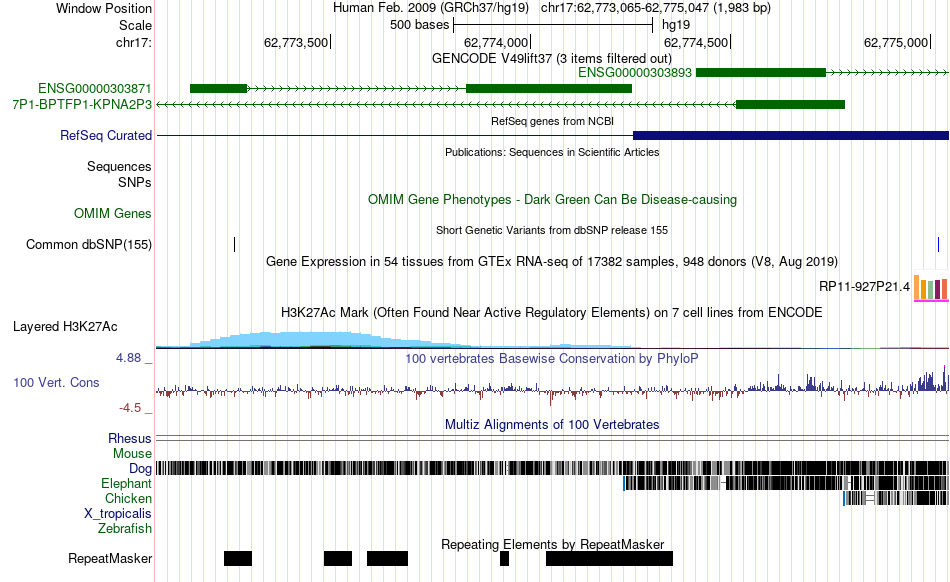Viewport: 950px width, 582px height.
Task: Click the Sequences SNPs track label
Action: (119, 174)
